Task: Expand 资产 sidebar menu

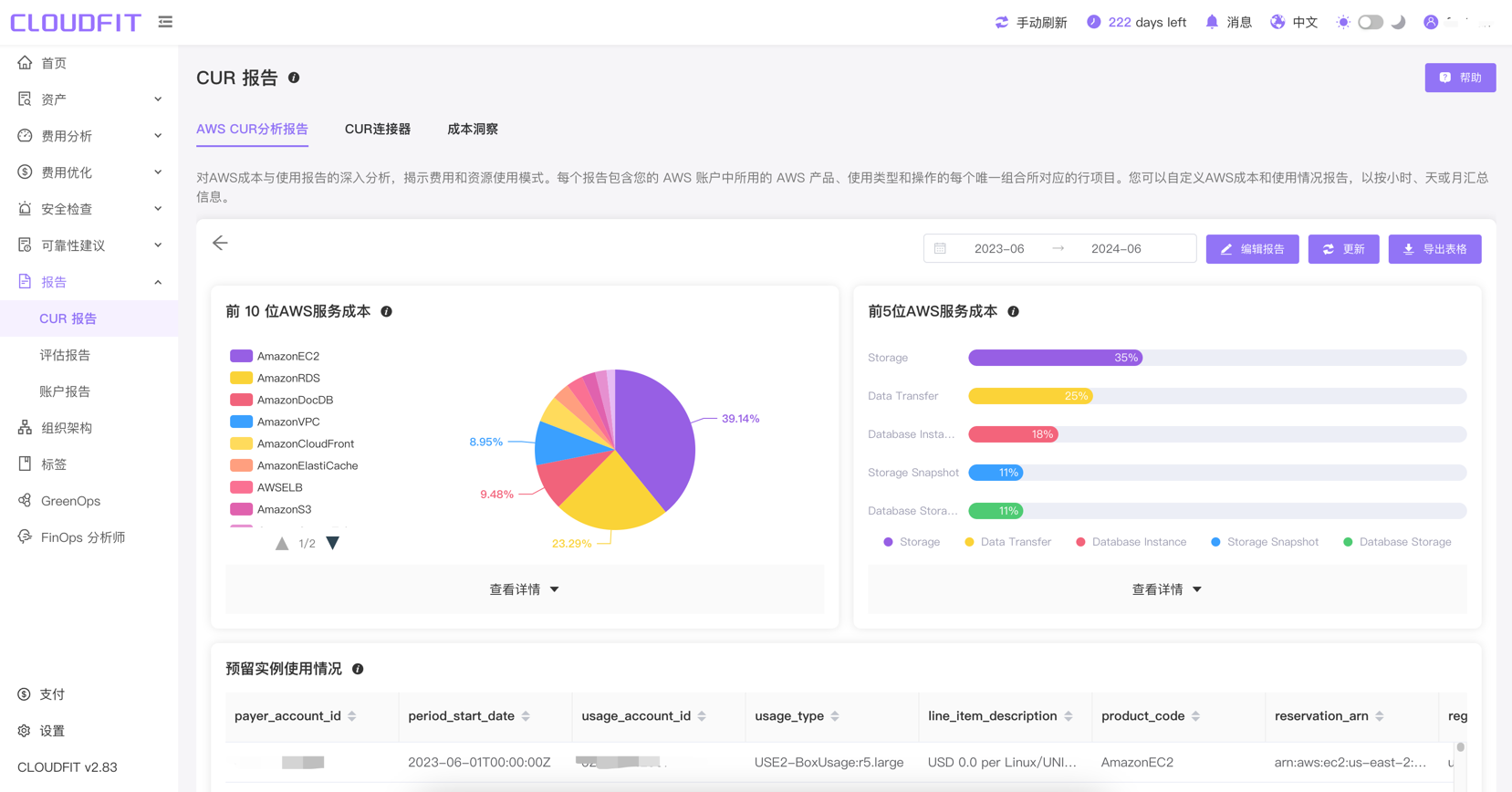Action: pyautogui.click(x=89, y=99)
